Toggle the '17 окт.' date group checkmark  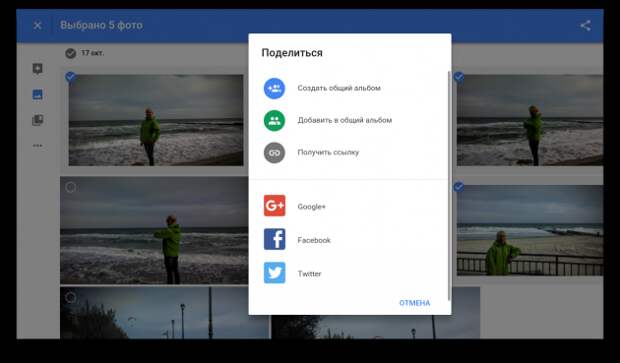point(71,53)
